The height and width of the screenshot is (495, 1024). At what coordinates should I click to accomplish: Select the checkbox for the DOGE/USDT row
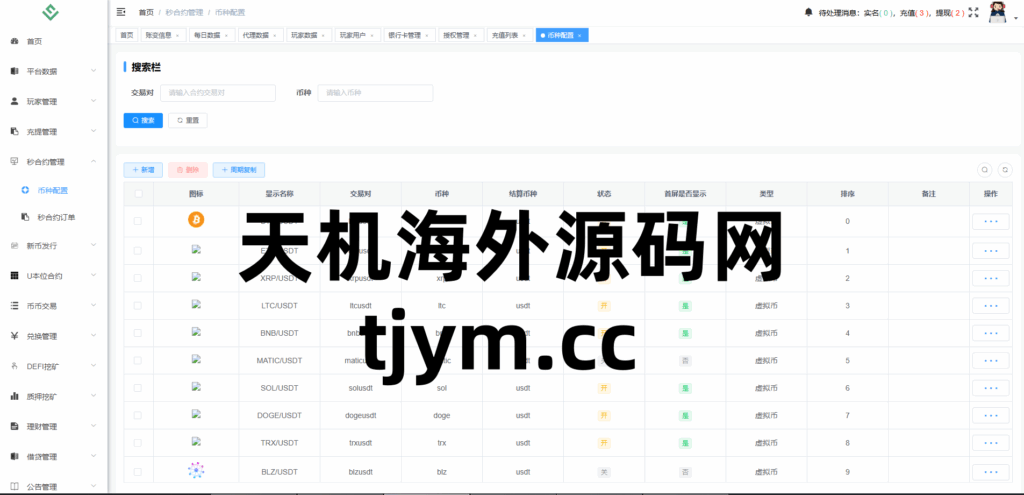[x=138, y=415]
